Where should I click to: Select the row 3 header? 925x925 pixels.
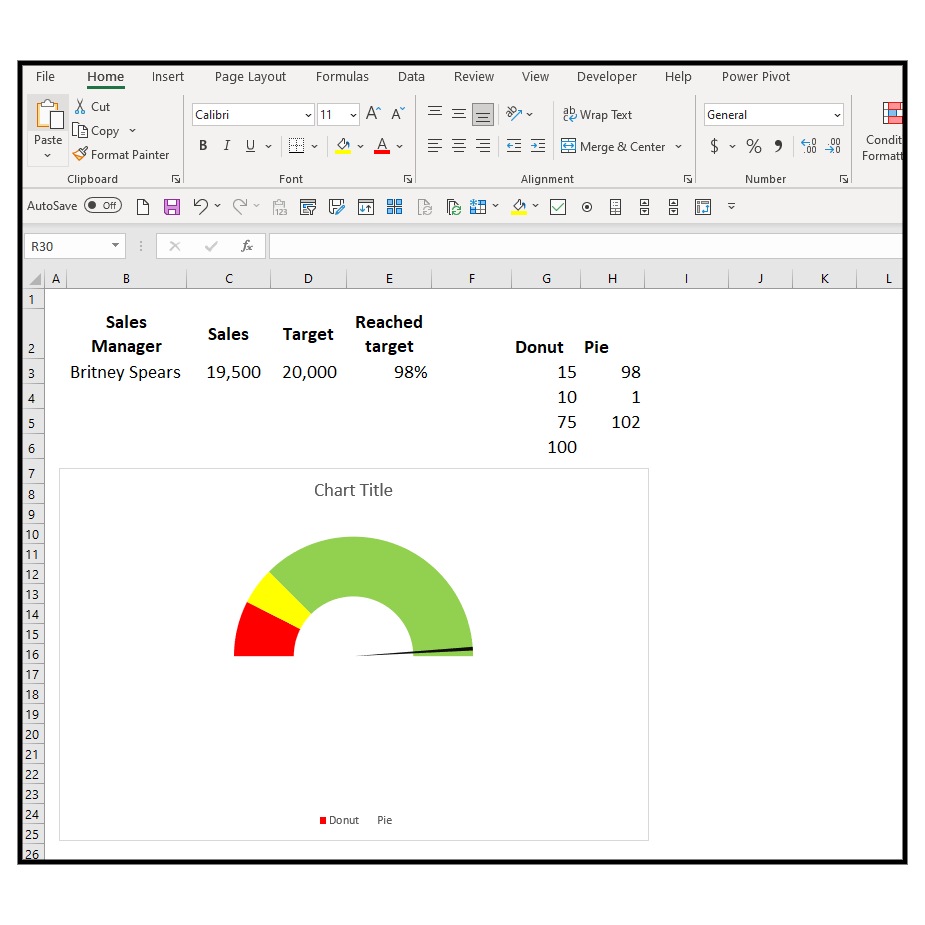[32, 373]
